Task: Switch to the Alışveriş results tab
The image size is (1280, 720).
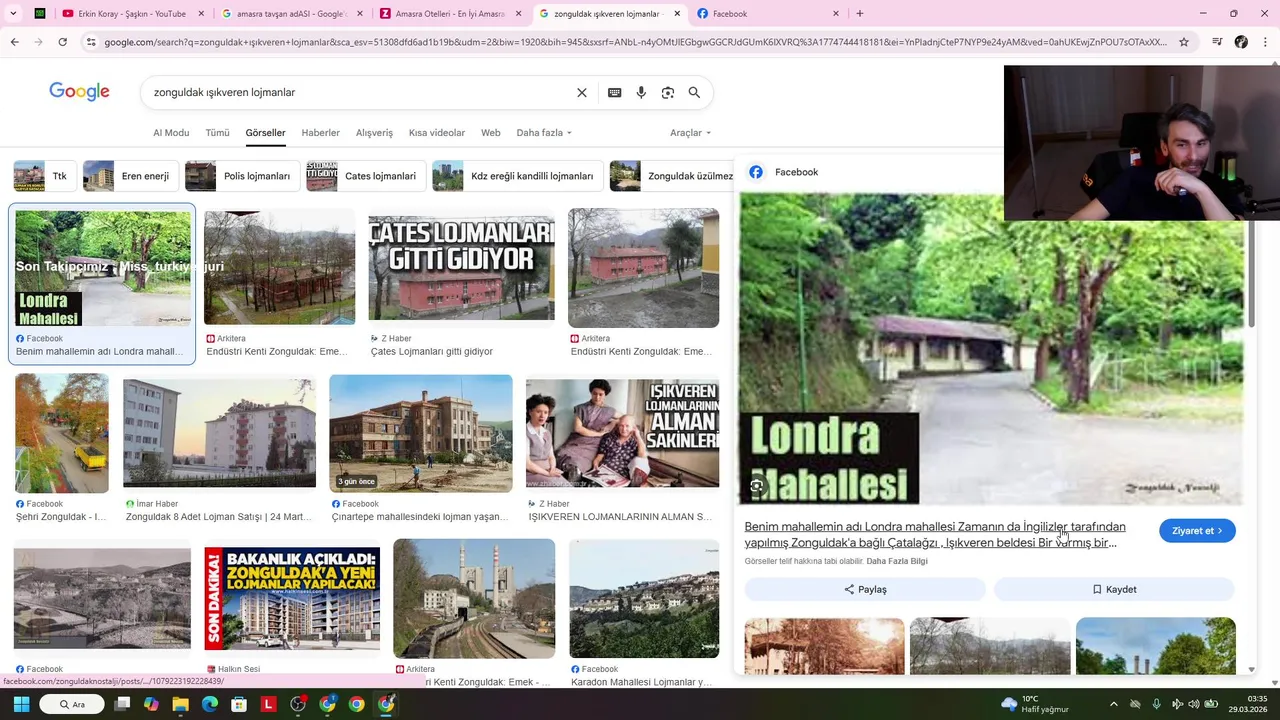Action: [x=374, y=133]
